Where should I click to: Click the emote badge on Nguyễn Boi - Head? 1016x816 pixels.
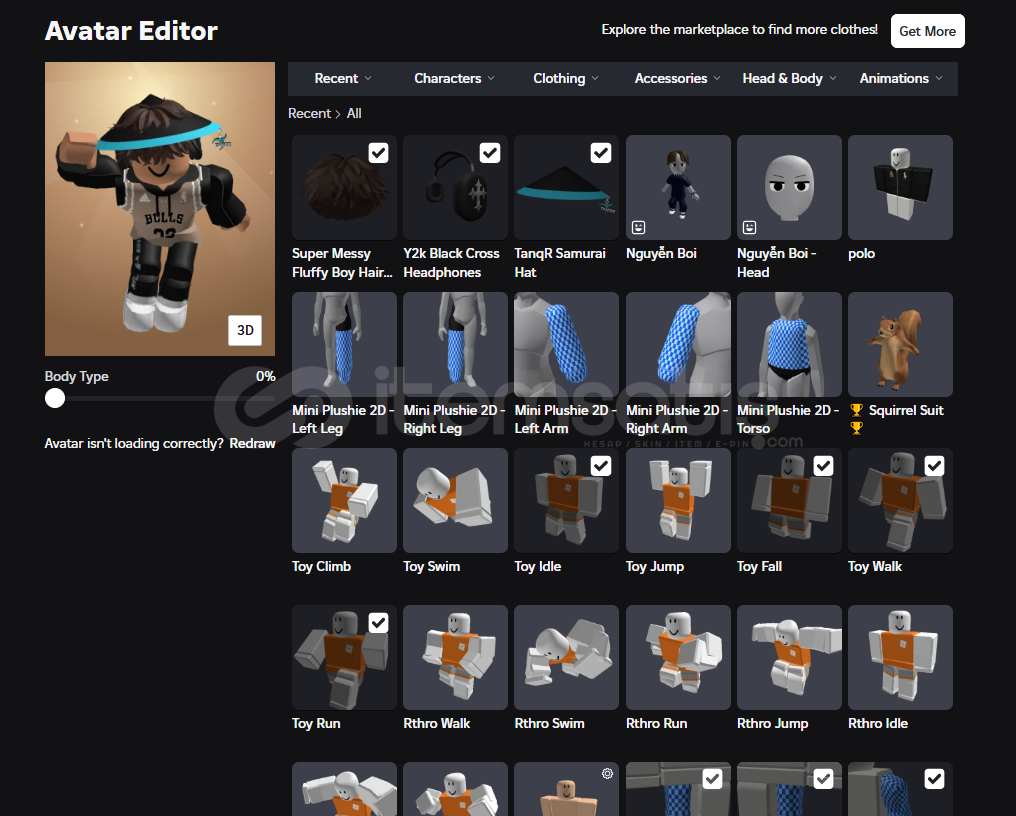pos(750,227)
